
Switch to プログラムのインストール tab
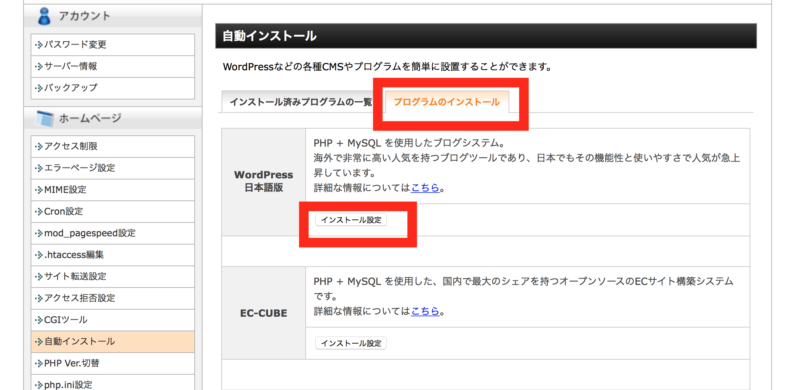coord(446,102)
